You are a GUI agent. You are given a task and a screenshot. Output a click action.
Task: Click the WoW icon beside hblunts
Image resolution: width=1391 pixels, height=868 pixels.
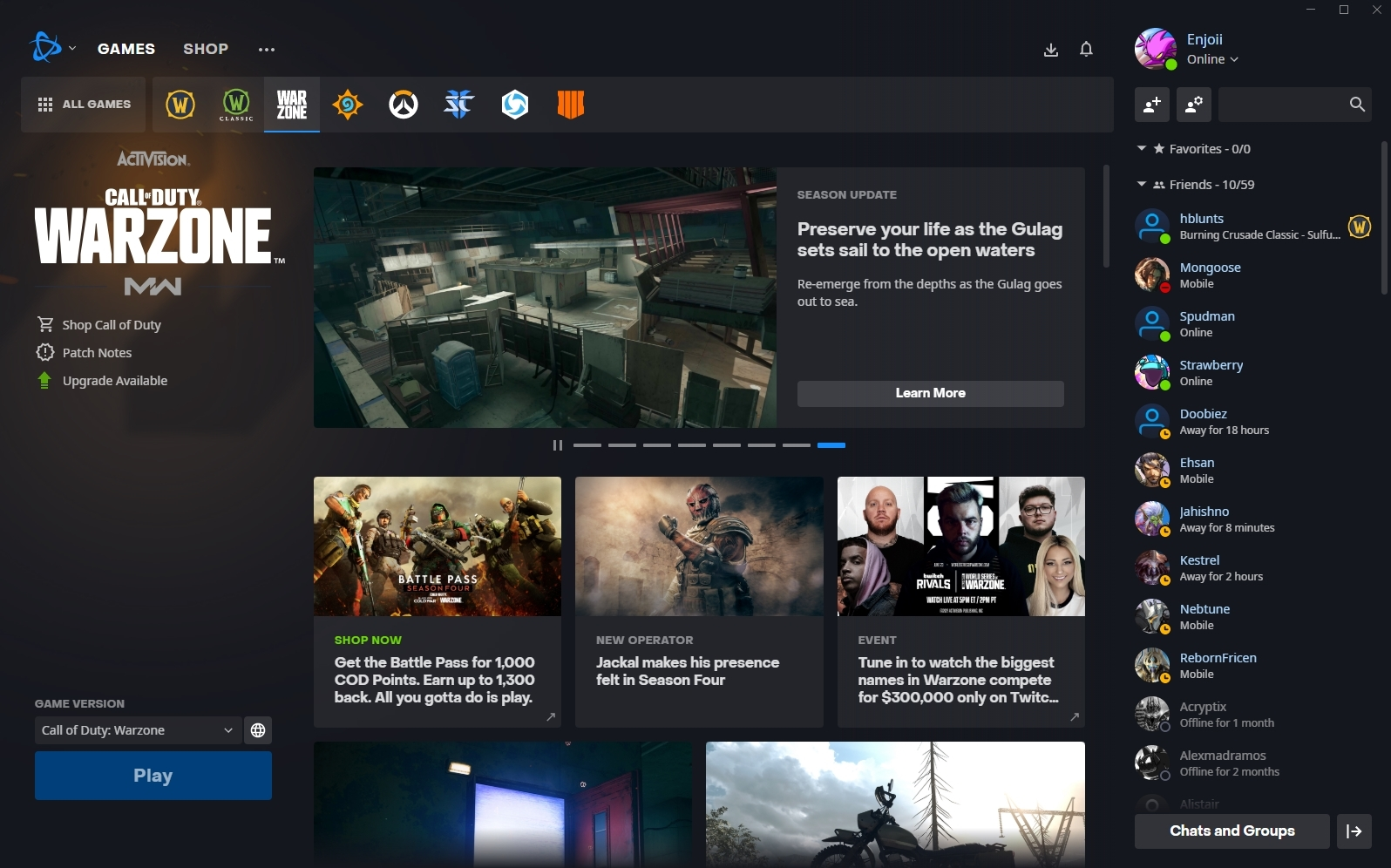pyautogui.click(x=1360, y=227)
